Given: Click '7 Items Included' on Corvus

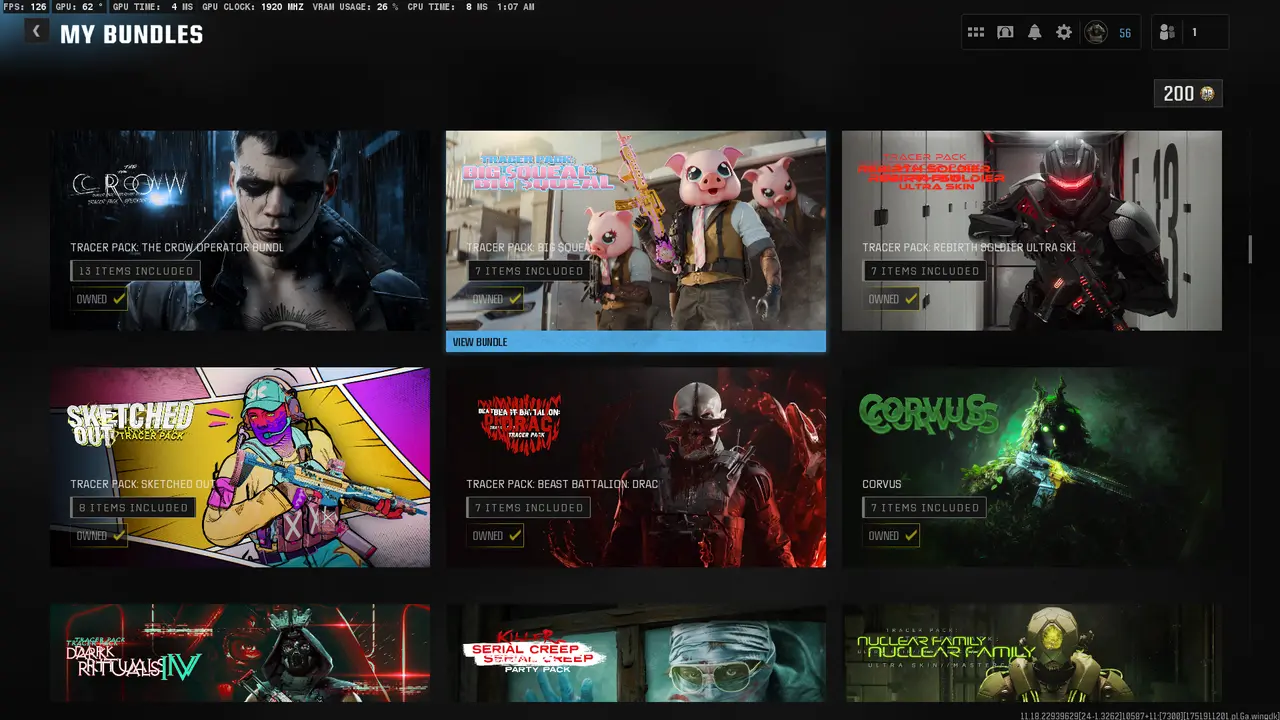Looking at the screenshot, I should point(924,508).
